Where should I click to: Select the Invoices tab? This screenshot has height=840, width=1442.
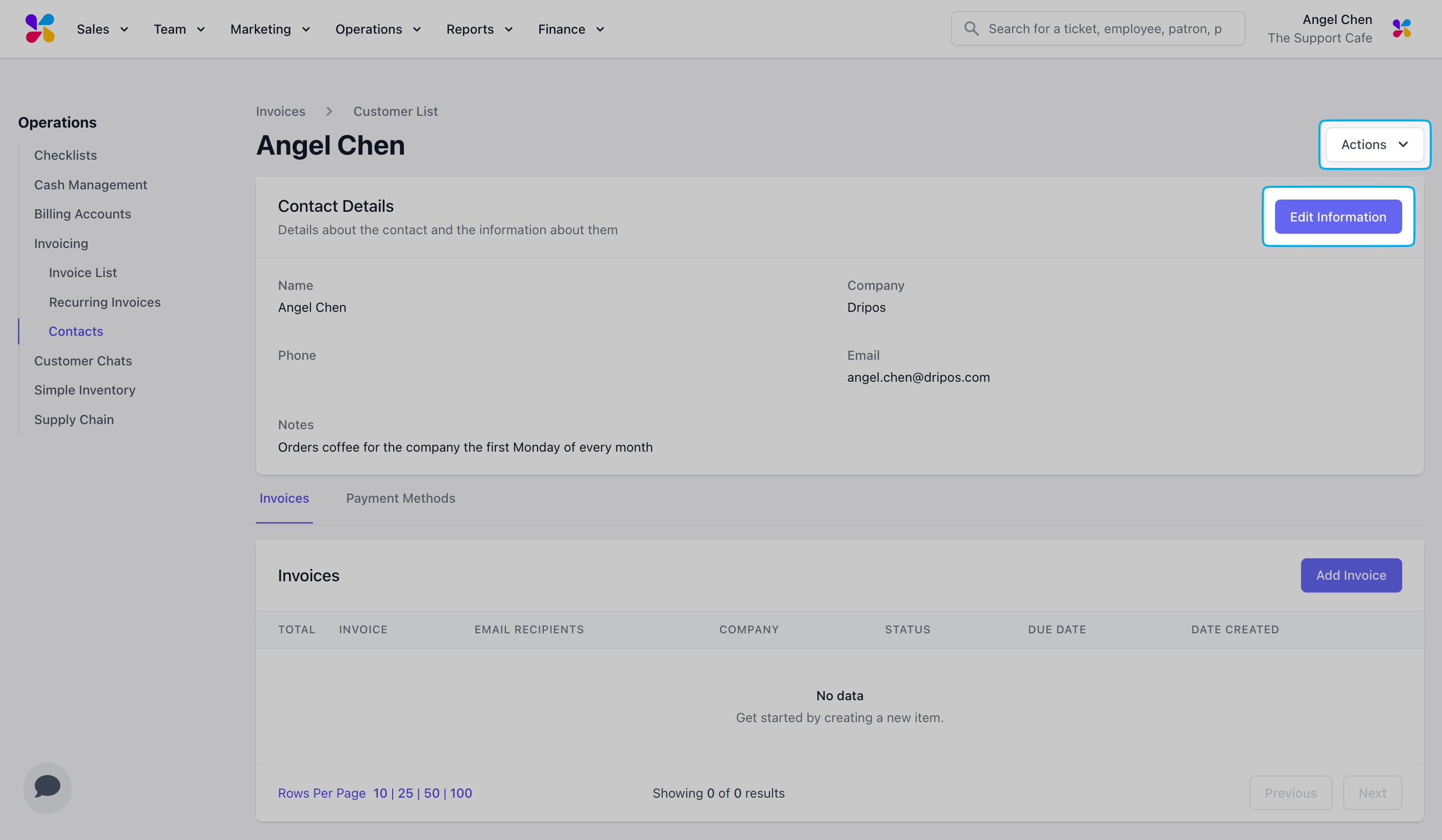[284, 498]
